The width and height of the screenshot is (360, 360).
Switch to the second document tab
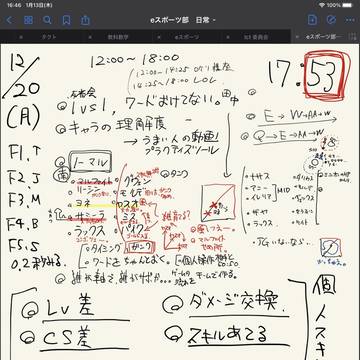[x=118, y=37]
